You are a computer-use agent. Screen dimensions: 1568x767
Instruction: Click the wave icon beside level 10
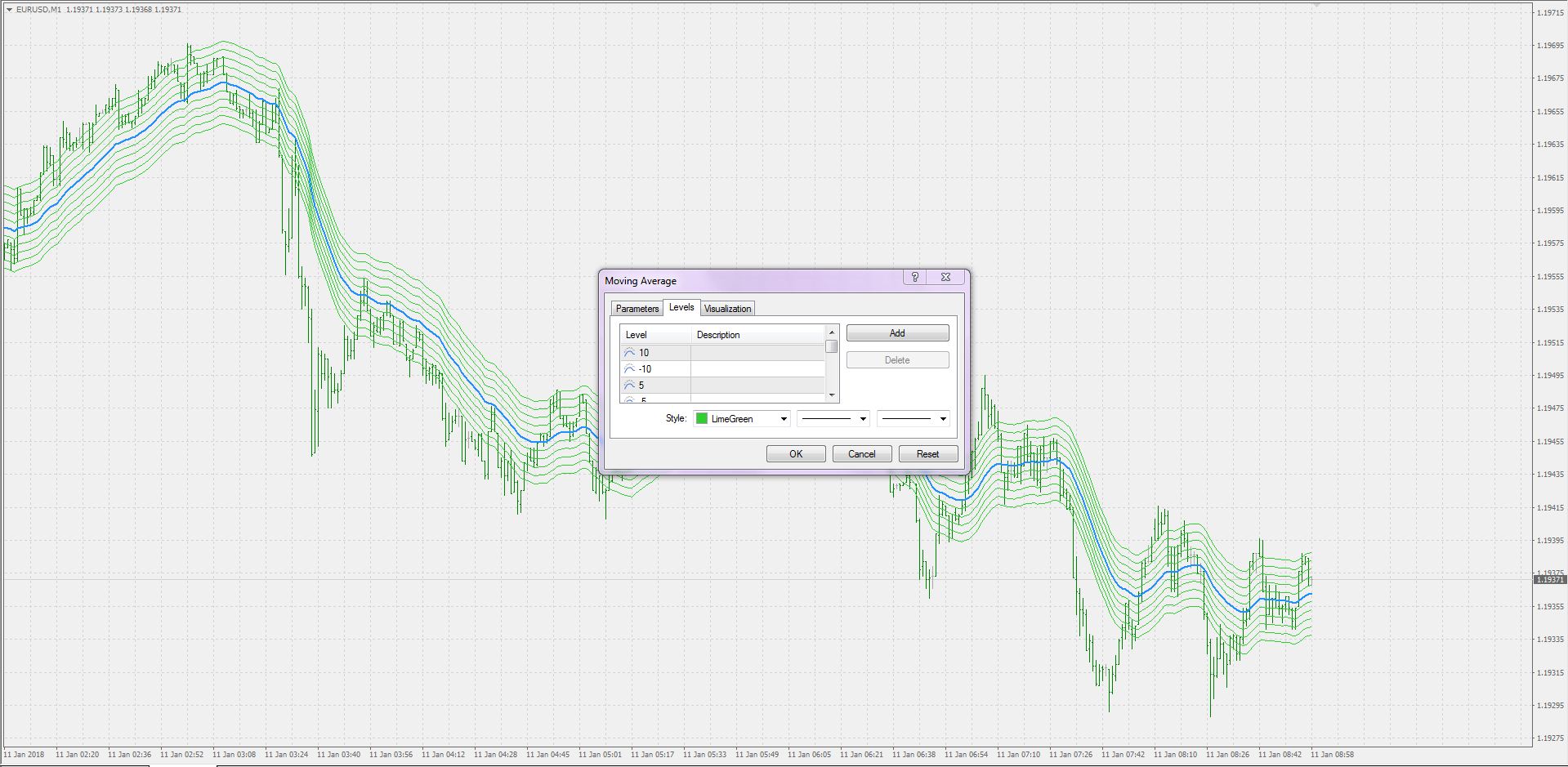coord(629,352)
